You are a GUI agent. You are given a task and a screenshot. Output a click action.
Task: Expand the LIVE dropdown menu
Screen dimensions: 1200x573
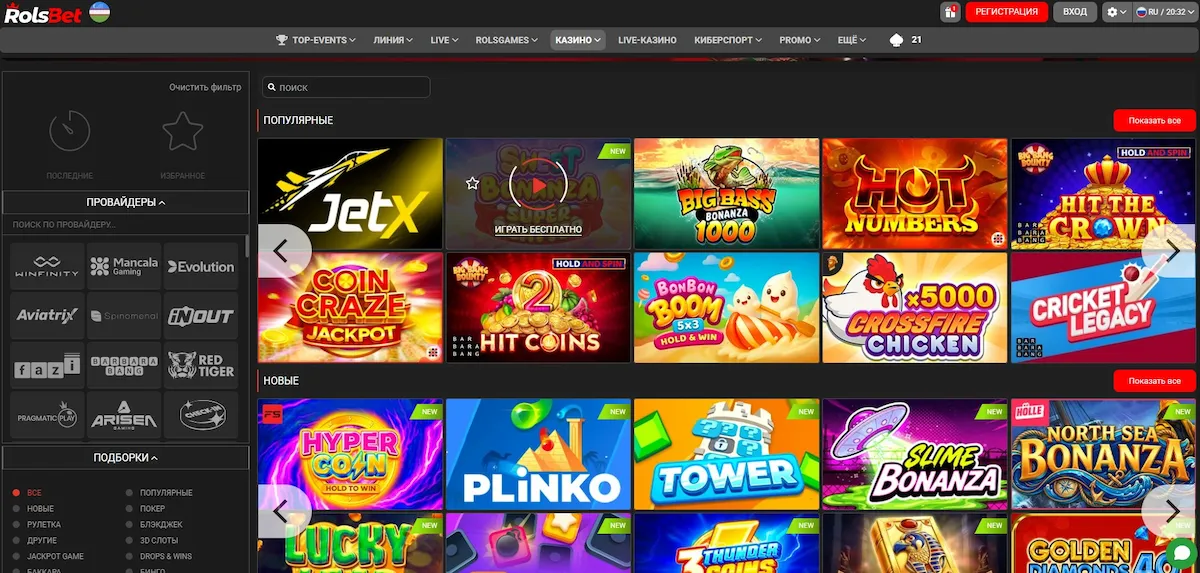(x=444, y=40)
